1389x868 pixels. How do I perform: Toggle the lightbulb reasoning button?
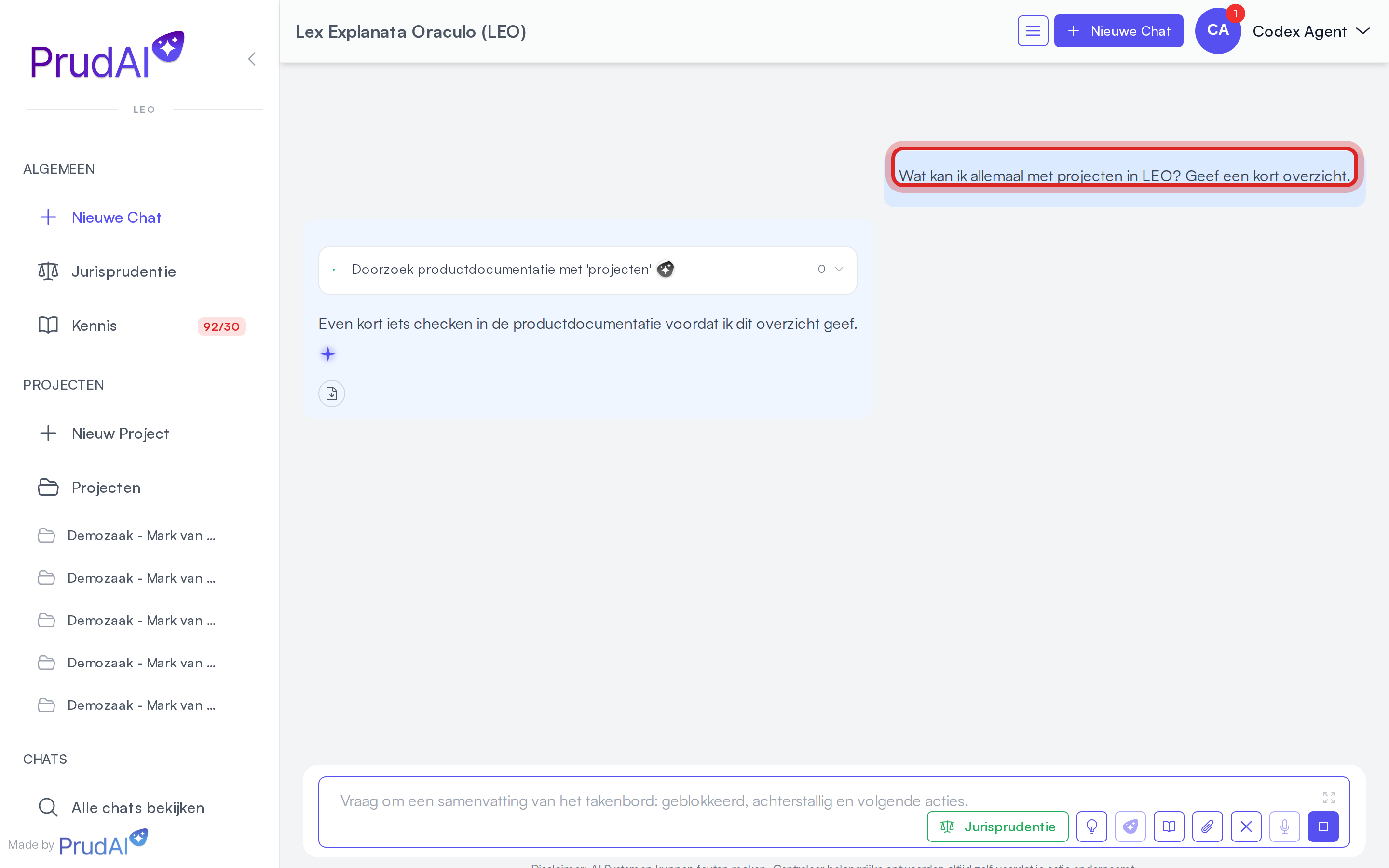(1092, 827)
